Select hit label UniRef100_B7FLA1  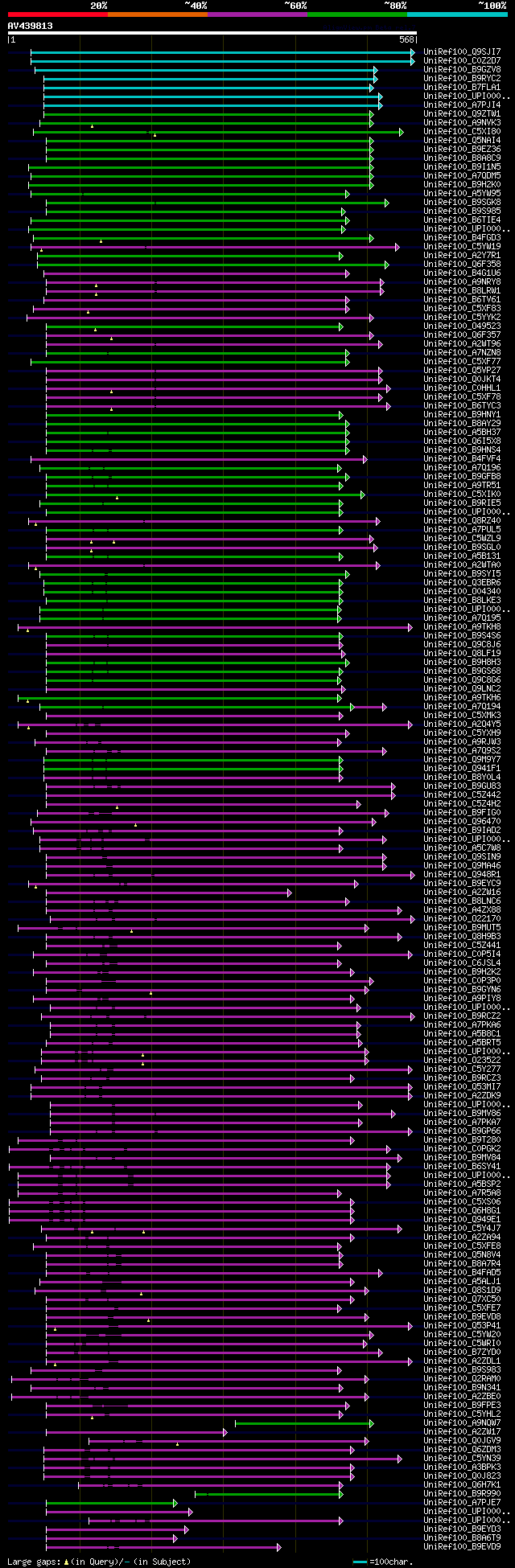(x=462, y=87)
